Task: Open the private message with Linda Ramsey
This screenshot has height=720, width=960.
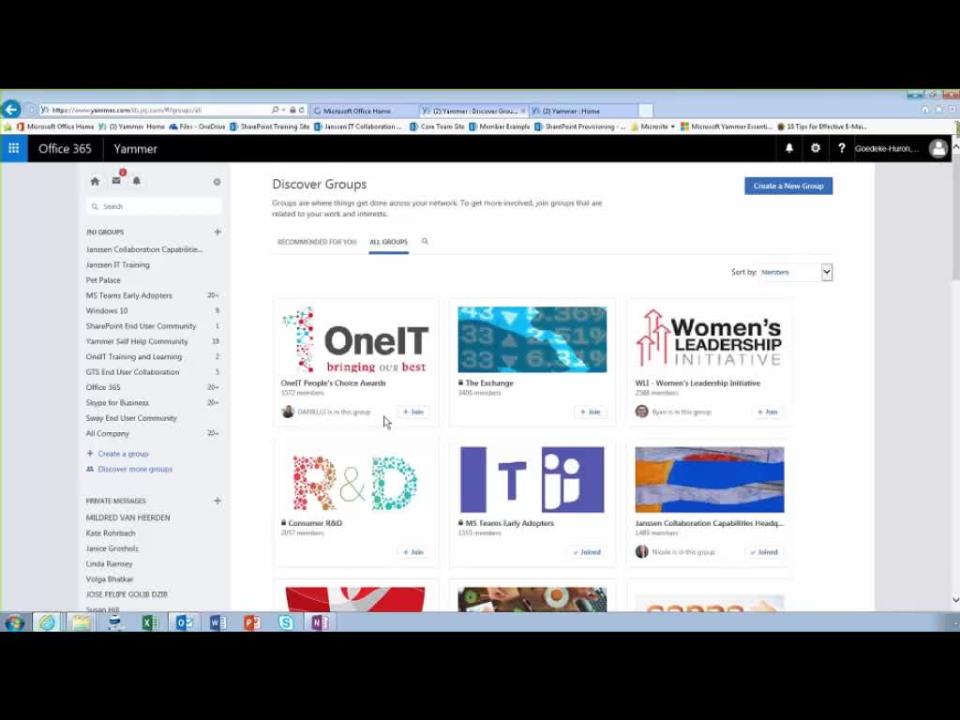Action: [x=109, y=563]
